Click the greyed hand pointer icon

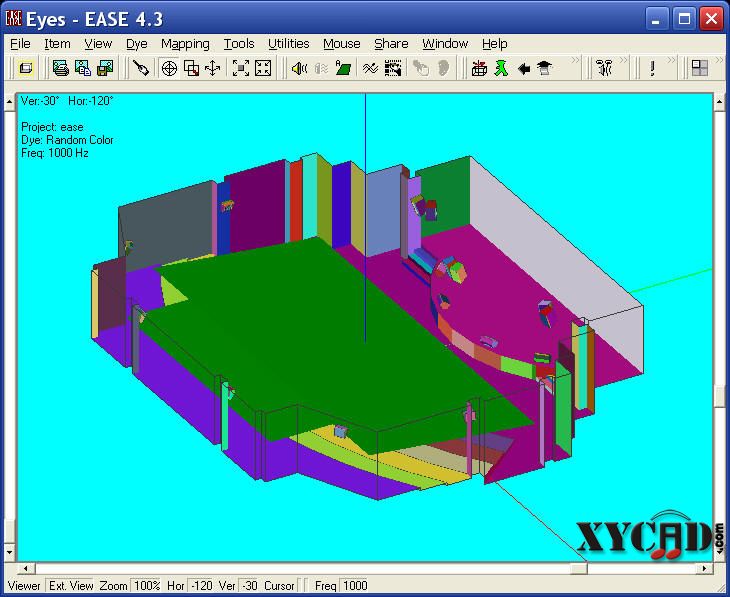(x=421, y=68)
